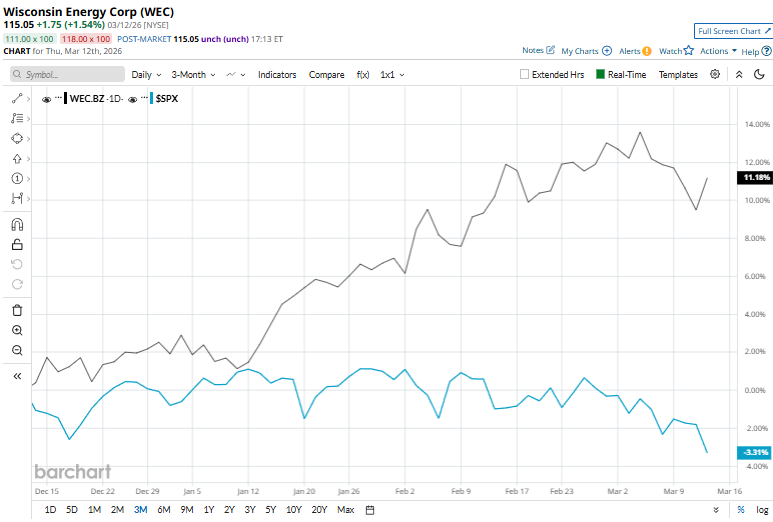Zoom out with the magnifier minus icon
Image resolution: width=773 pixels, height=522 pixels.
point(17,350)
